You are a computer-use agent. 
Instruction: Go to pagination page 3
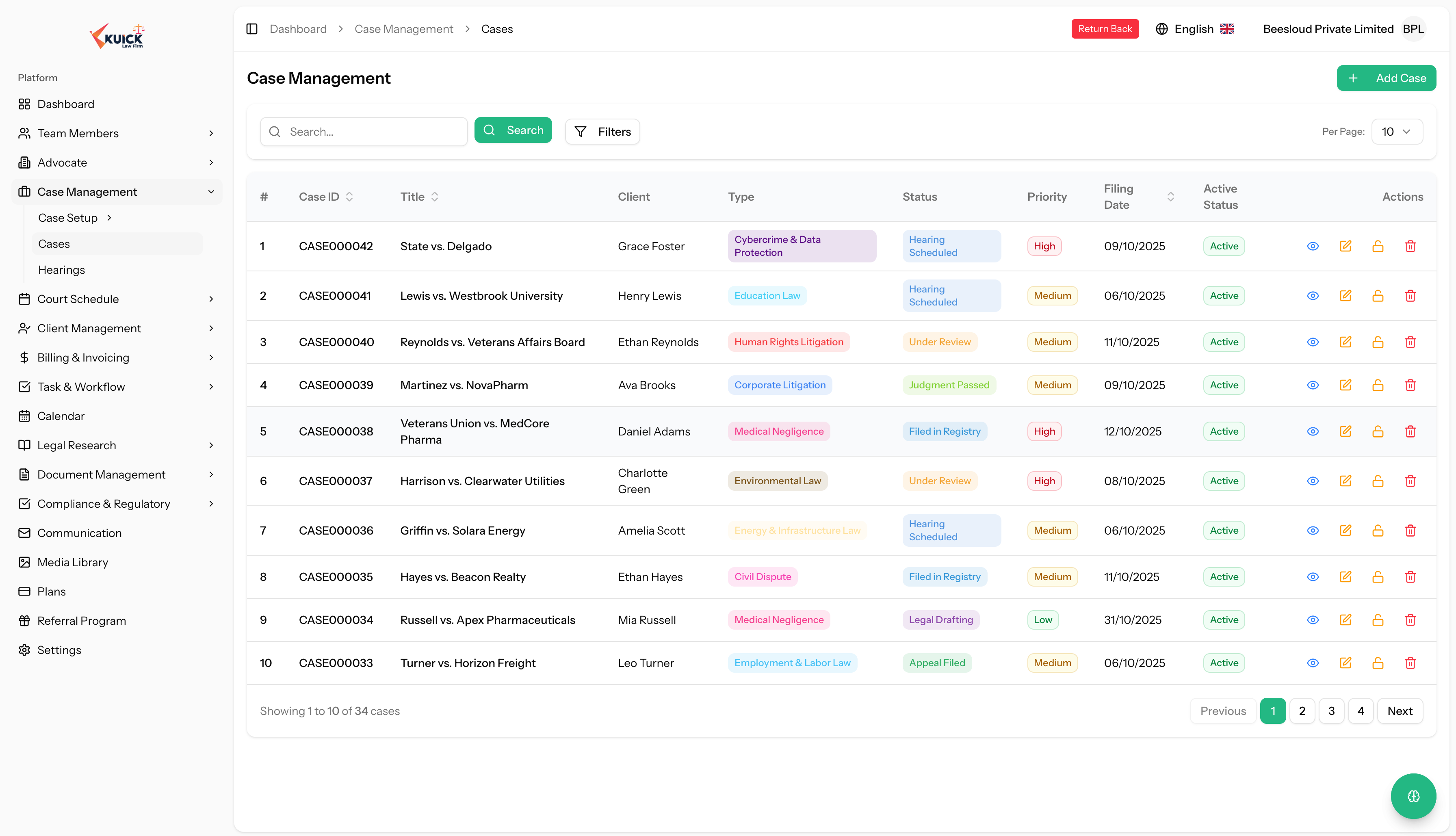coord(1331,711)
